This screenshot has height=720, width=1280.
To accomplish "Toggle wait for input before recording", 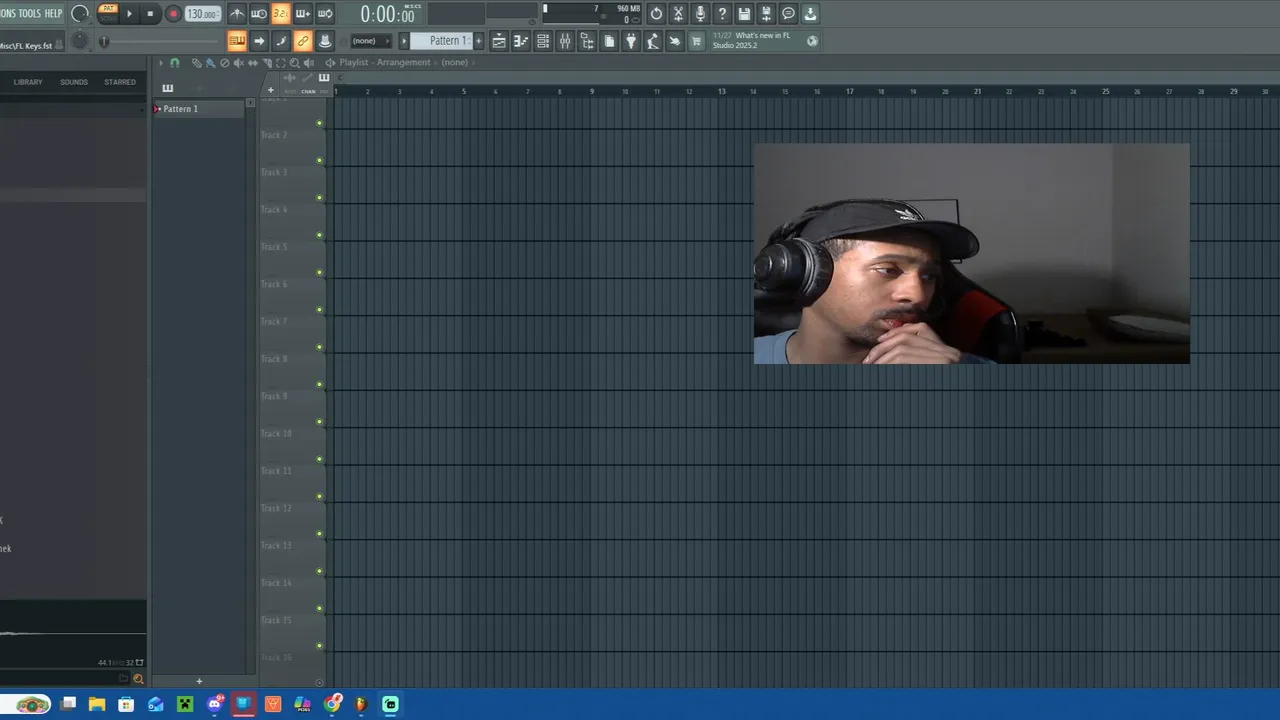I will click(259, 13).
